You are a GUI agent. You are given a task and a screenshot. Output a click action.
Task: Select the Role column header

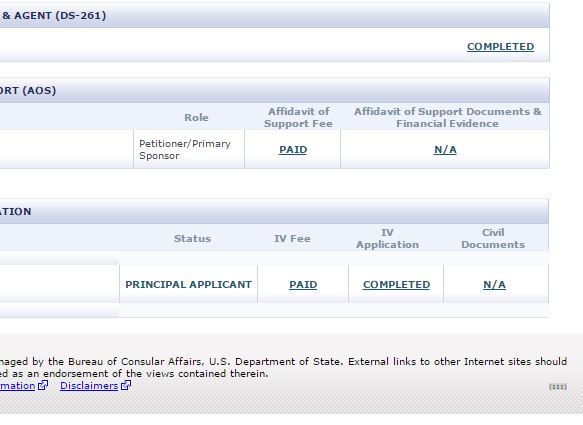coord(196,117)
